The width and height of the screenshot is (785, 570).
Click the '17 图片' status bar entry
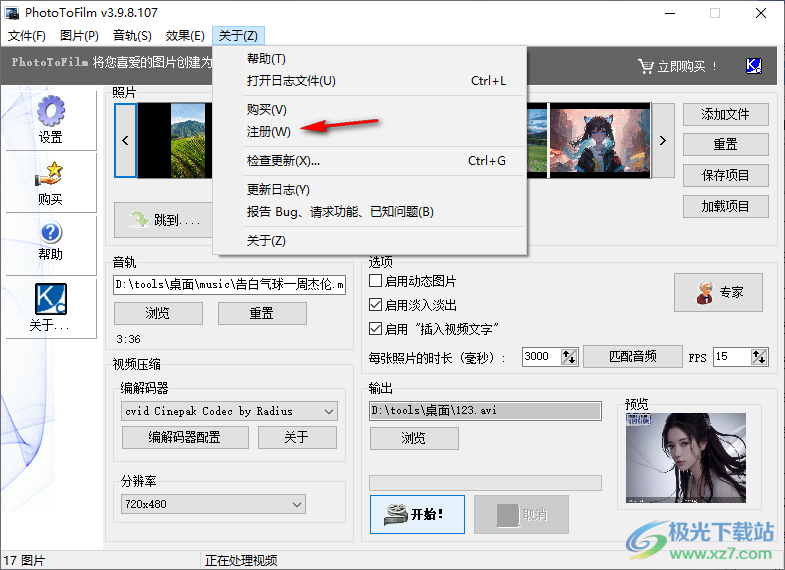pyautogui.click(x=25, y=560)
